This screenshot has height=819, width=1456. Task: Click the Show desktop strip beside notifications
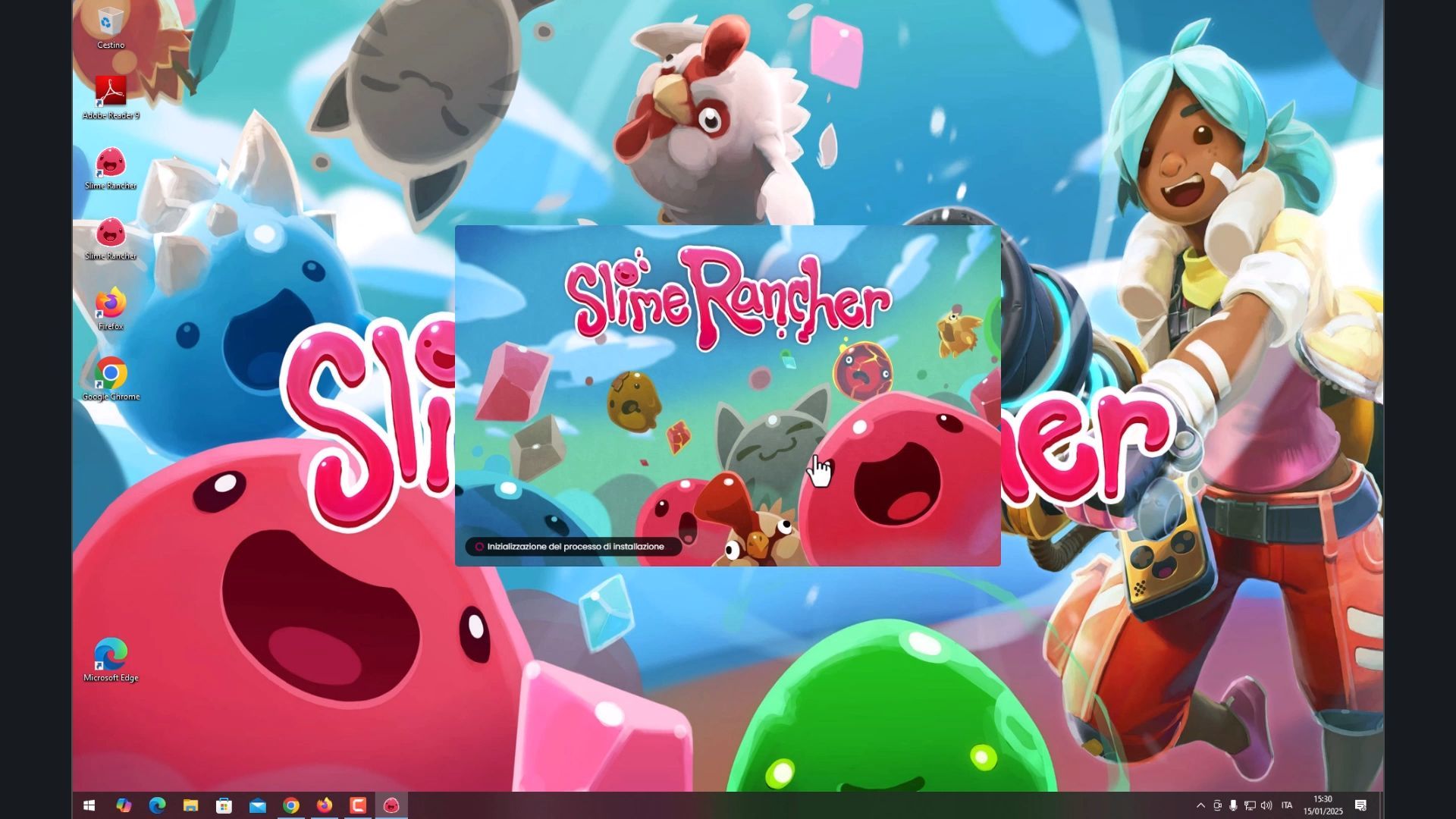click(1380, 805)
